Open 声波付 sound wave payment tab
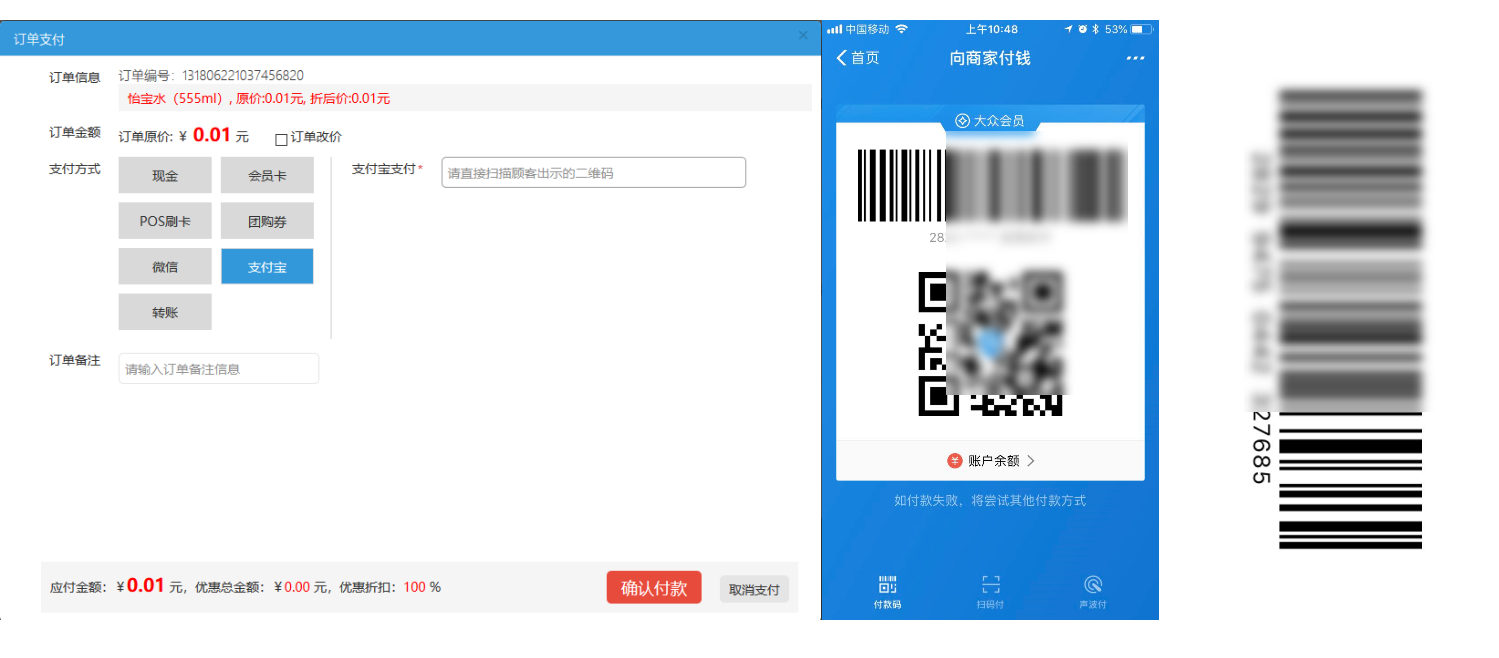The height and width of the screenshot is (658, 1499). point(1092,591)
